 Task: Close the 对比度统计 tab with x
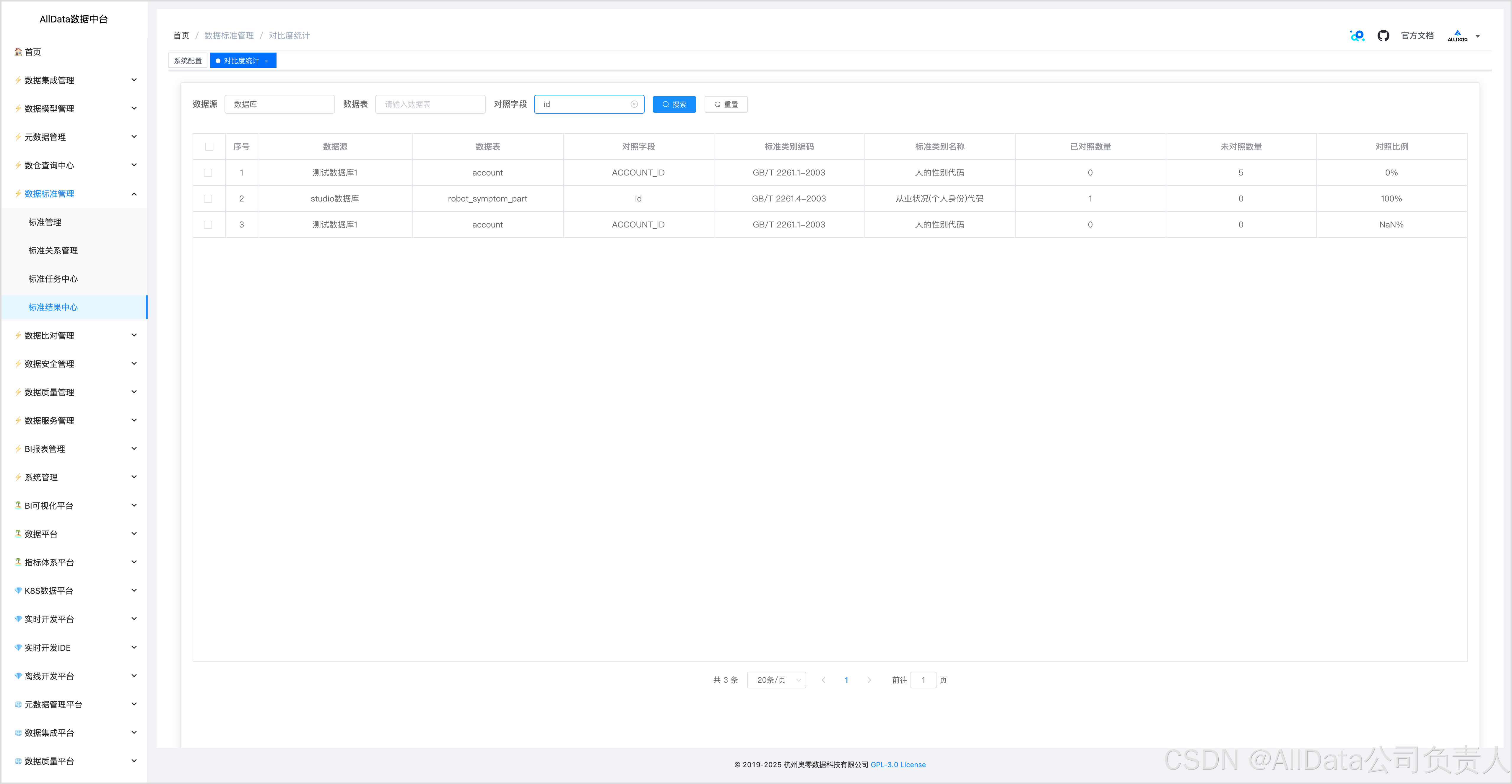point(266,61)
